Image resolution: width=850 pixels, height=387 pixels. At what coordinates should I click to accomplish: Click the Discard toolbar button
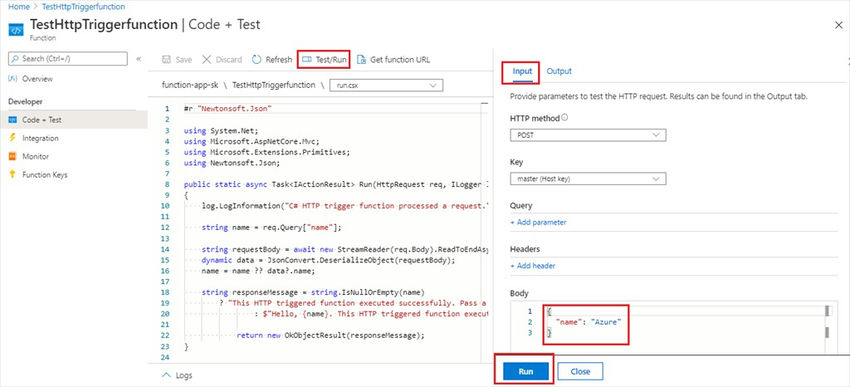point(222,60)
